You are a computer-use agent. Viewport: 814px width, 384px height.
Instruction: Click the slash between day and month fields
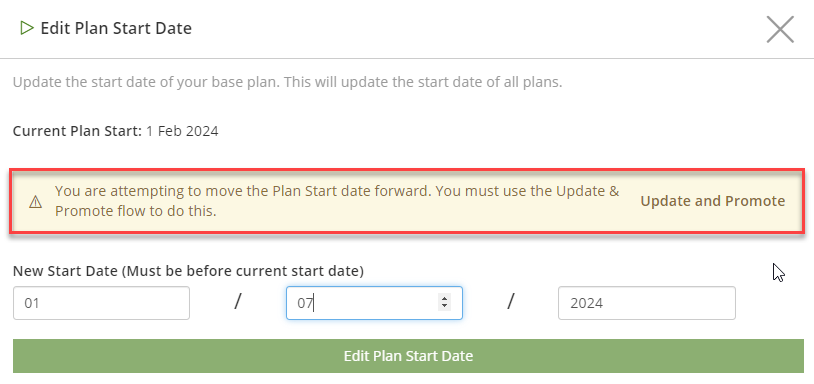(238, 301)
